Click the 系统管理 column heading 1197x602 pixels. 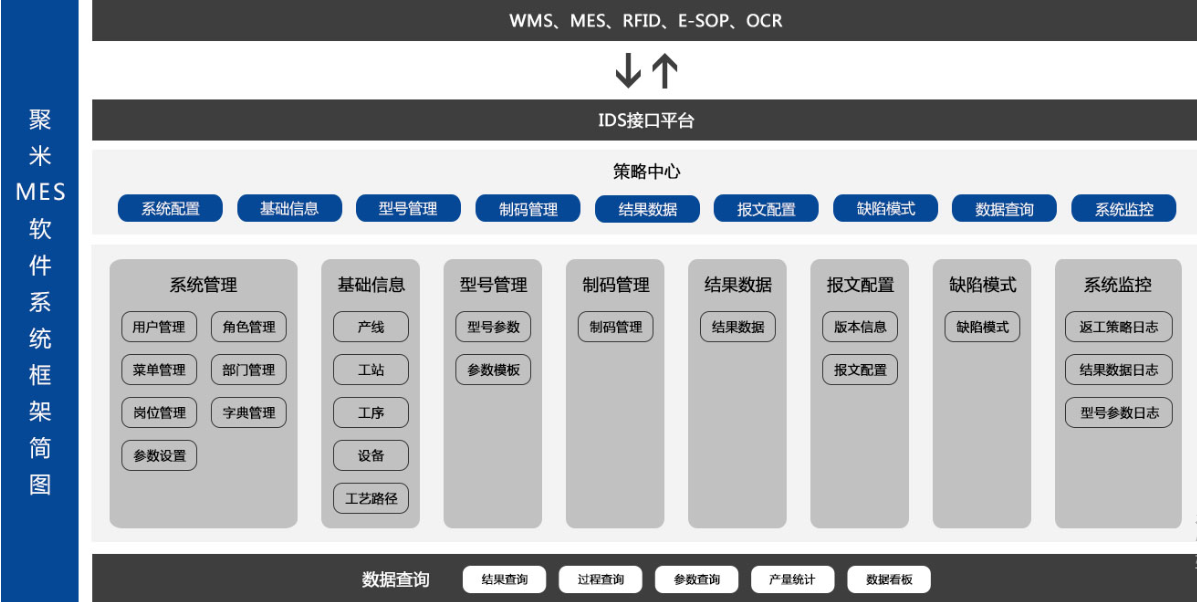click(x=203, y=285)
